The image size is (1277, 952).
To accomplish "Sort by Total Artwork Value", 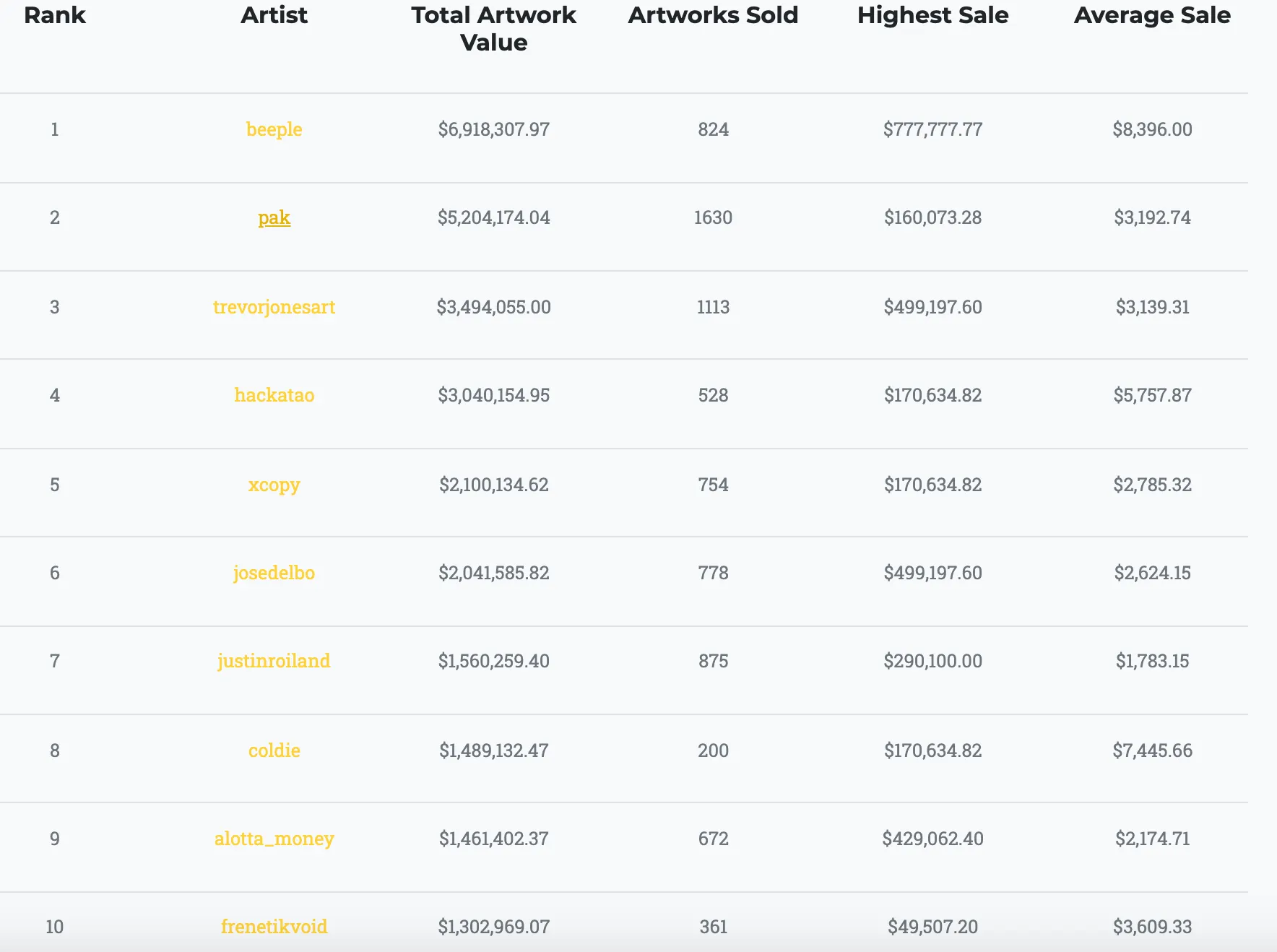I will click(x=493, y=29).
